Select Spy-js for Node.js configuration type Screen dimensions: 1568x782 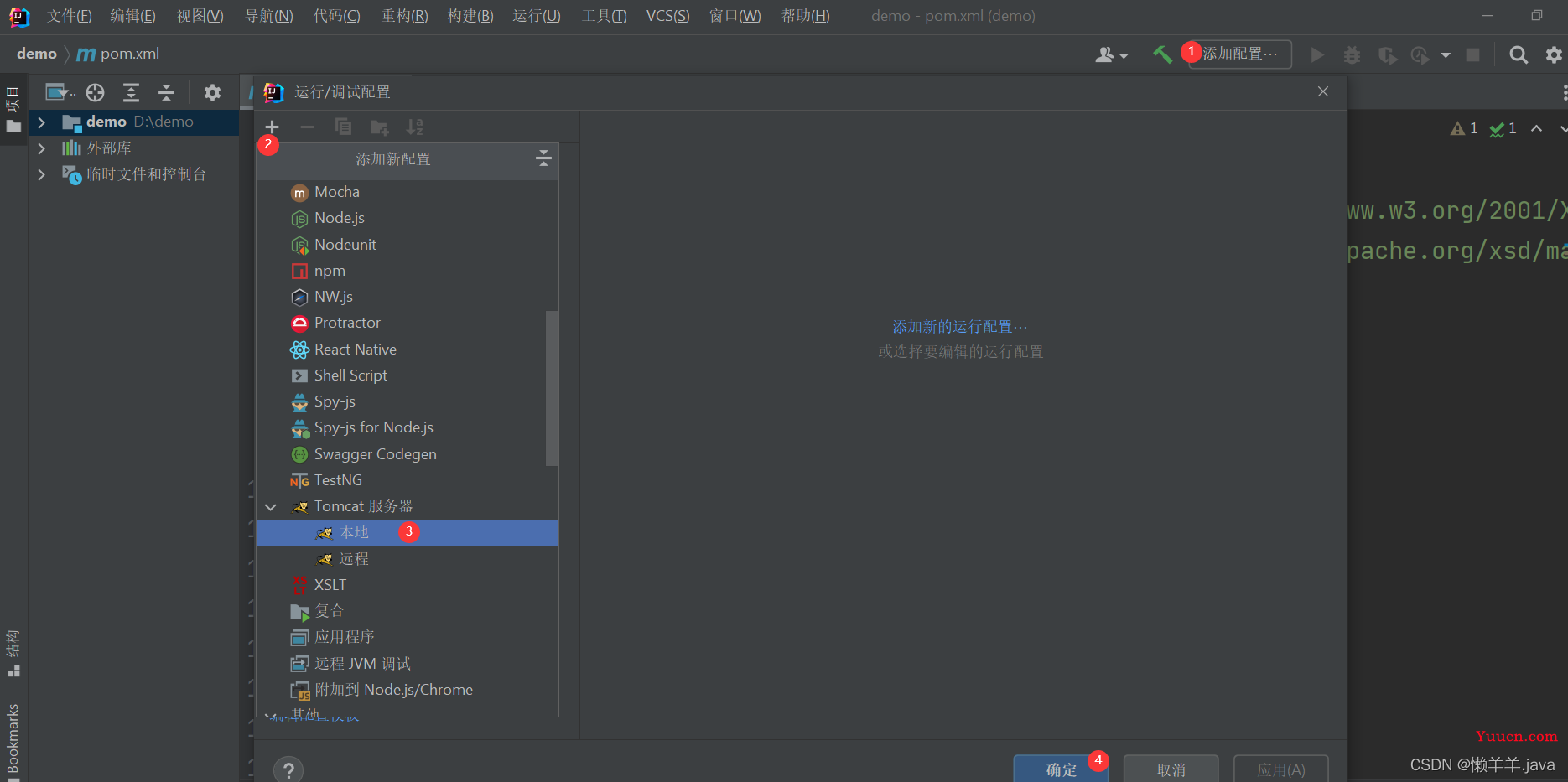coord(408,427)
